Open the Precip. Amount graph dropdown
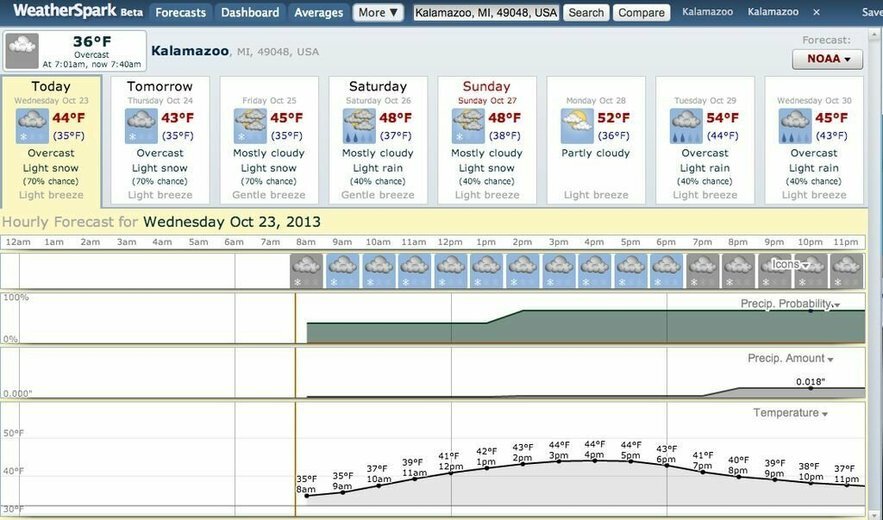Image resolution: width=883 pixels, height=520 pixels. coord(790,358)
